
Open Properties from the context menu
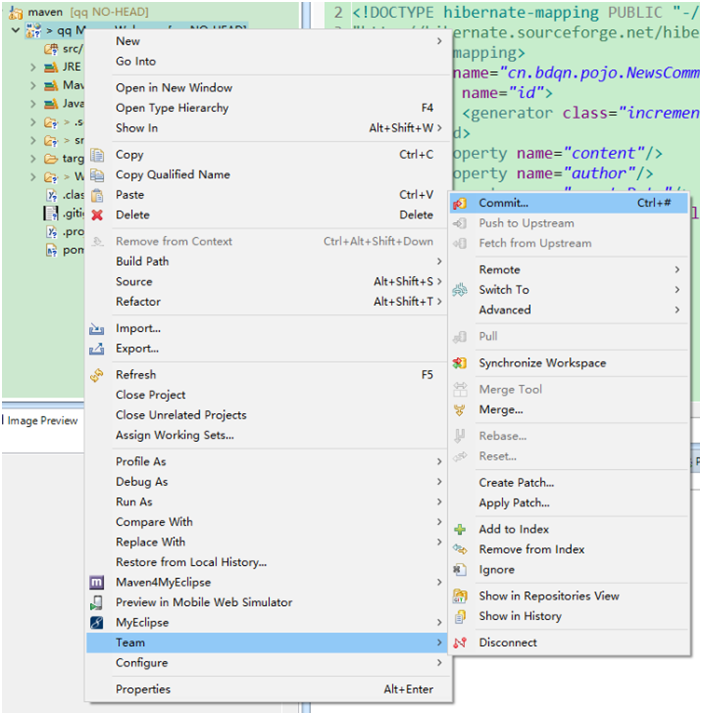[x=269, y=689]
